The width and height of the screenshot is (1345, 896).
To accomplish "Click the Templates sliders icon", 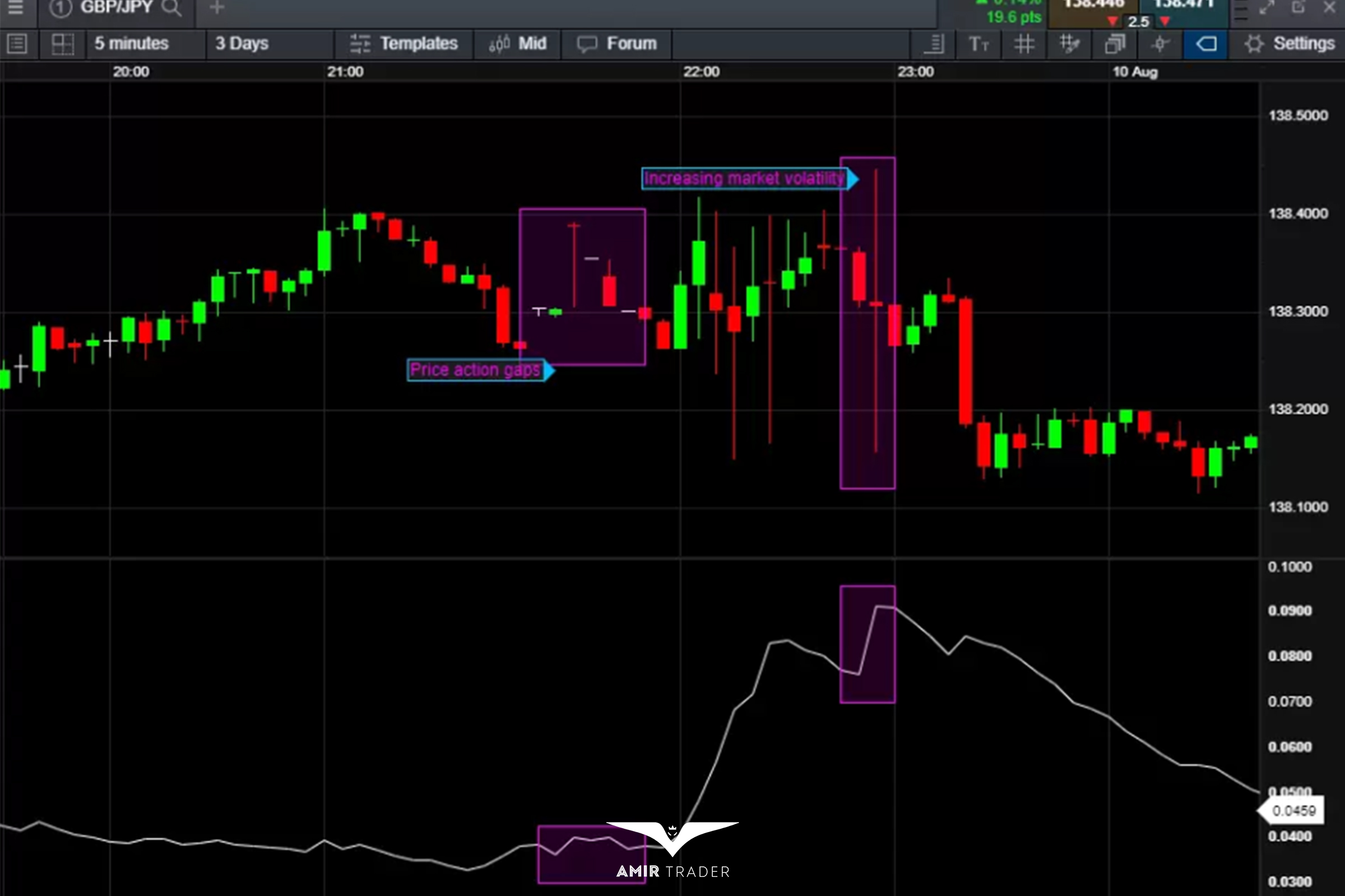I will (360, 44).
